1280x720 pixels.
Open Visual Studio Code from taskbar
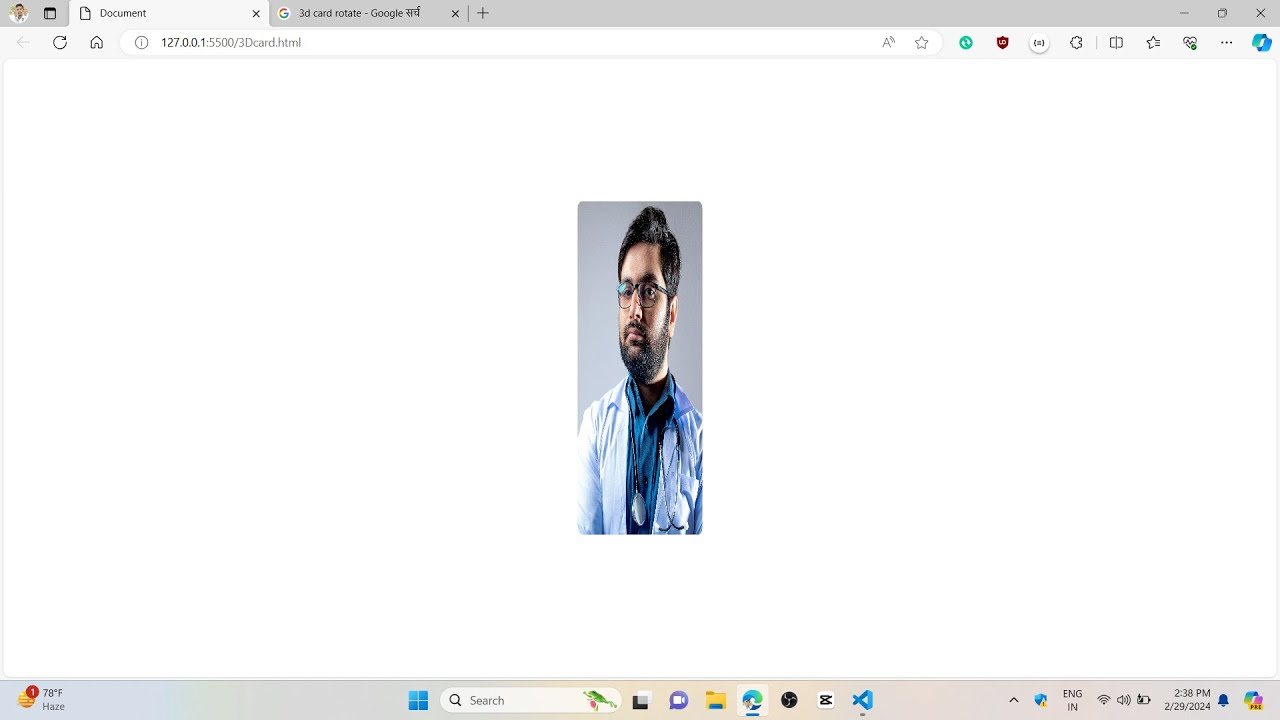863,700
